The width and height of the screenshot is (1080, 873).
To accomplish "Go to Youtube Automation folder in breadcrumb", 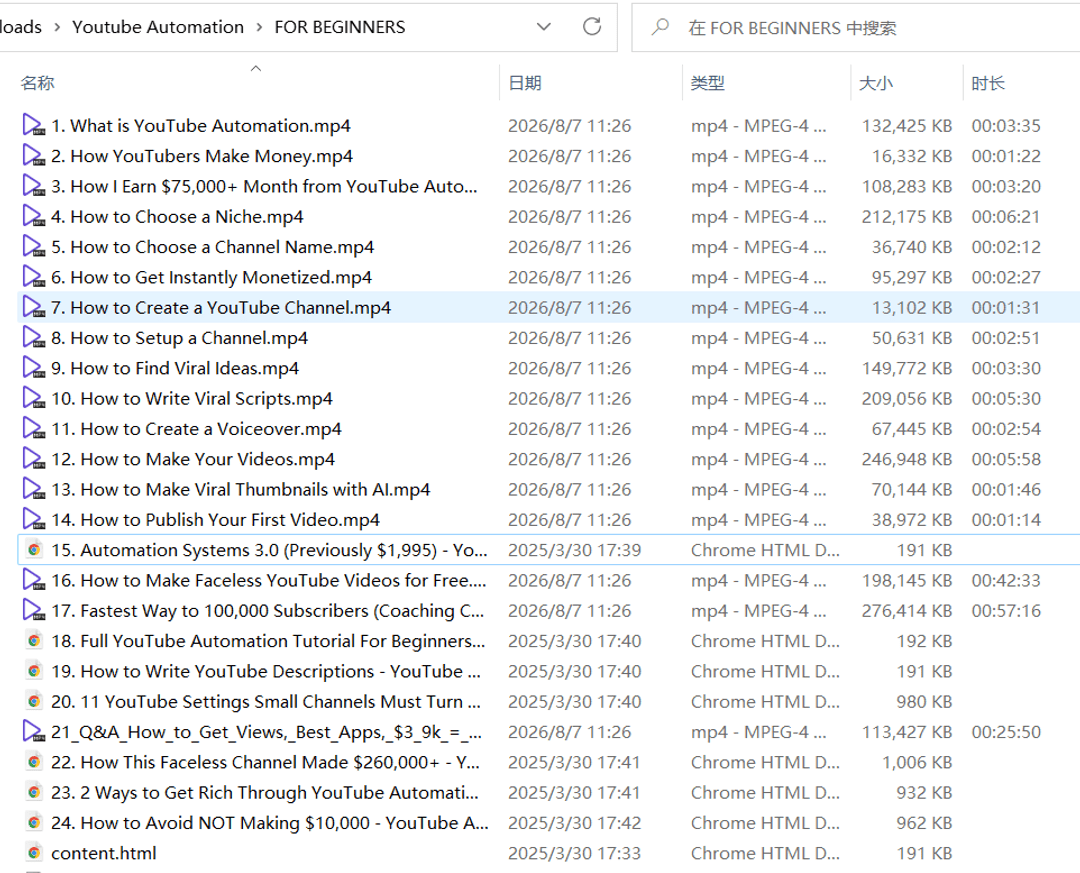I will 158,27.
